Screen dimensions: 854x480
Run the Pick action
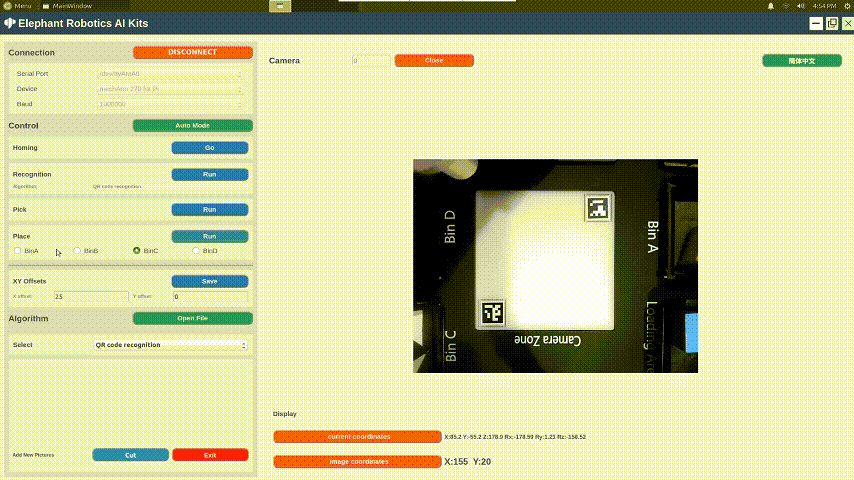(x=210, y=209)
